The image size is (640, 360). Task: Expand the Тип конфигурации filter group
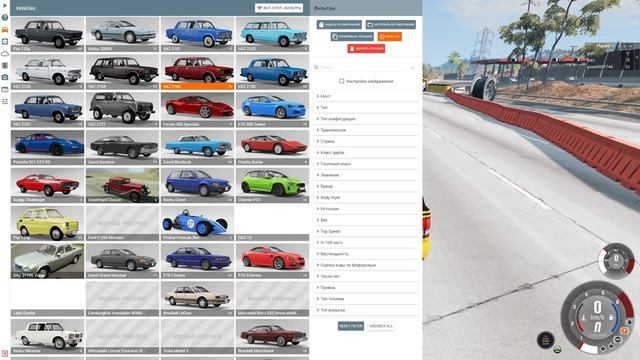point(366,119)
